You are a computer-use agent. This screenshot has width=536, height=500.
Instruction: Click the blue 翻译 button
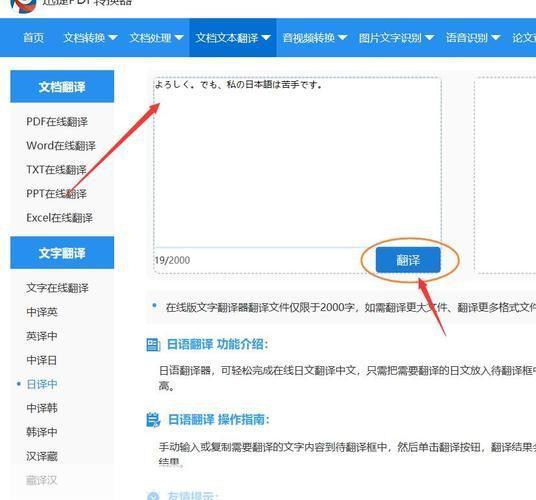[x=408, y=260]
